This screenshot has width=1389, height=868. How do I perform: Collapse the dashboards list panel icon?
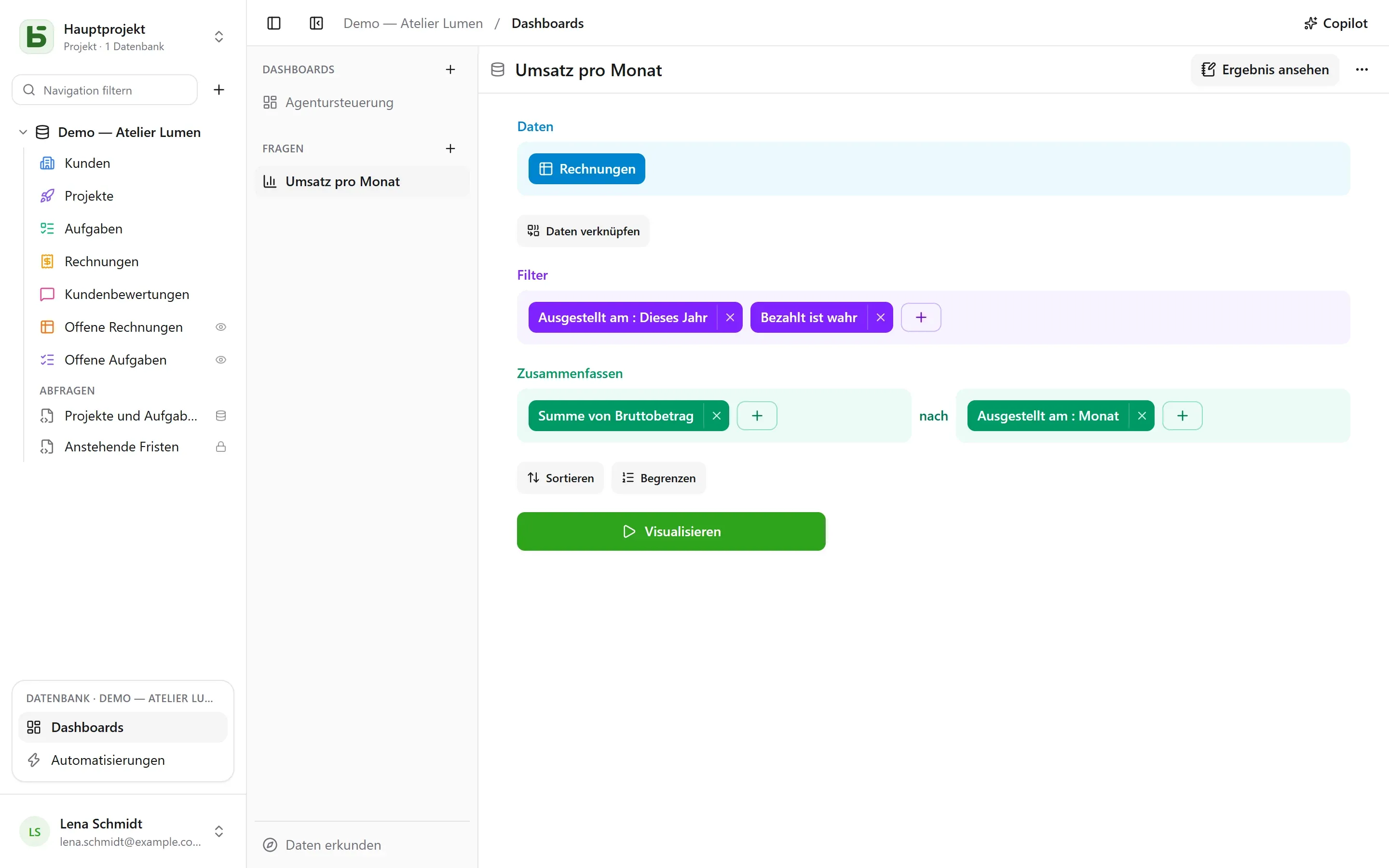(x=316, y=24)
